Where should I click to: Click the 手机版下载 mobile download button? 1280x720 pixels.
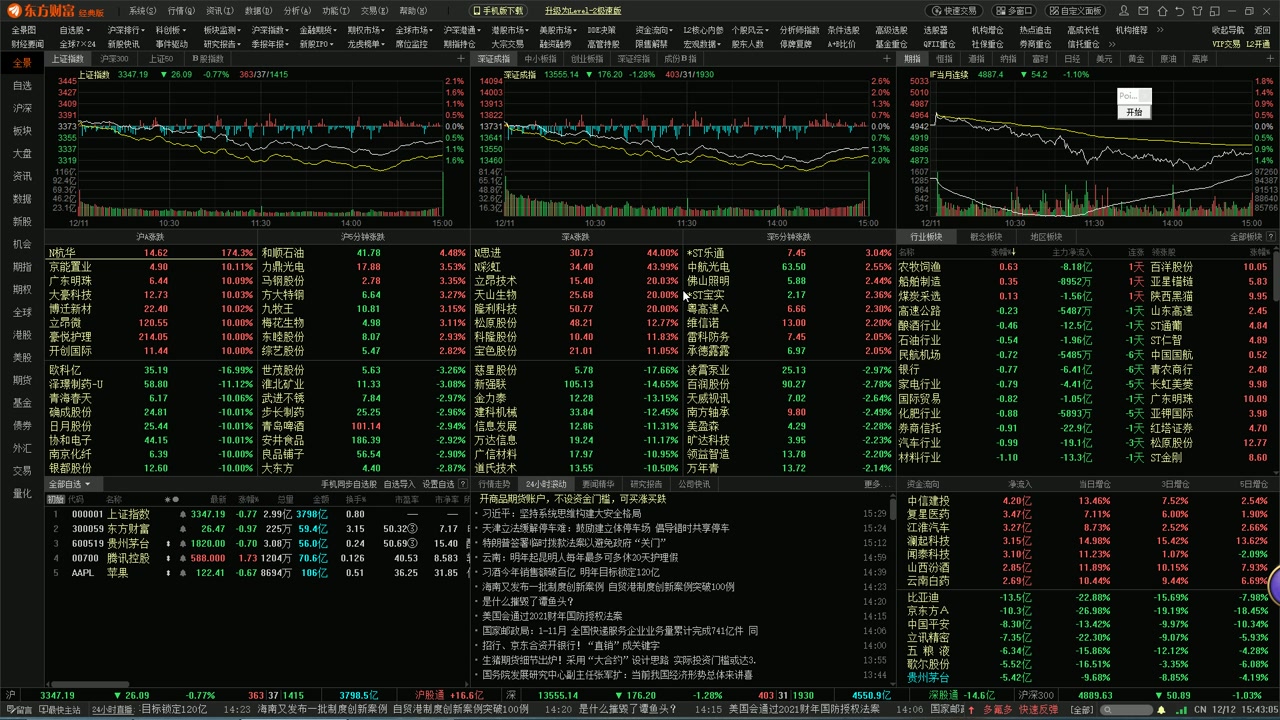[496, 11]
